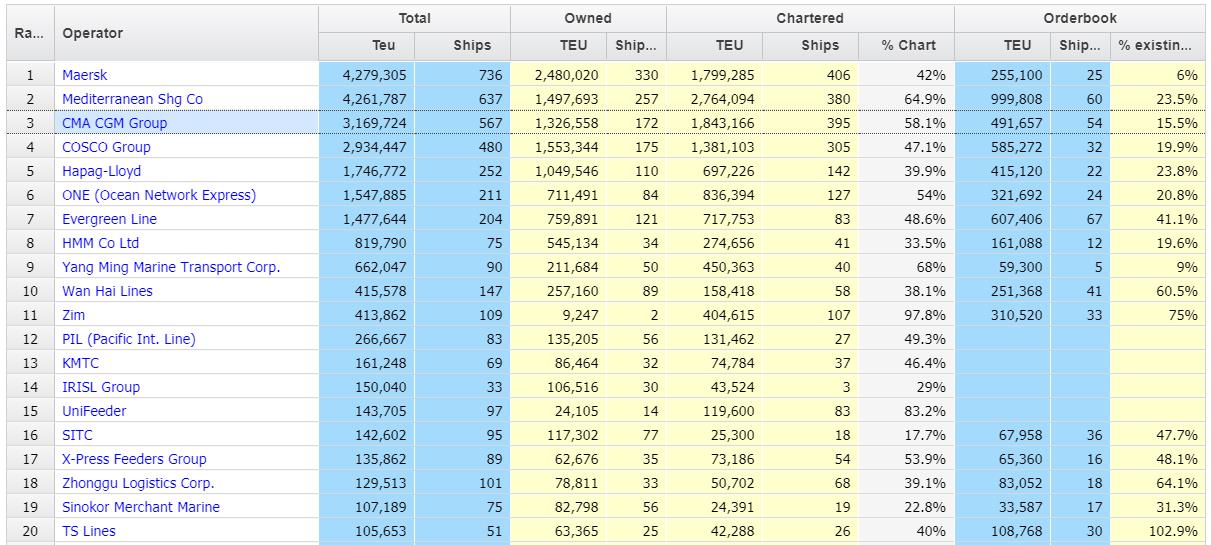Open the IRISL Group link
Viewport: 1211px width, 545px height.
click(101, 387)
